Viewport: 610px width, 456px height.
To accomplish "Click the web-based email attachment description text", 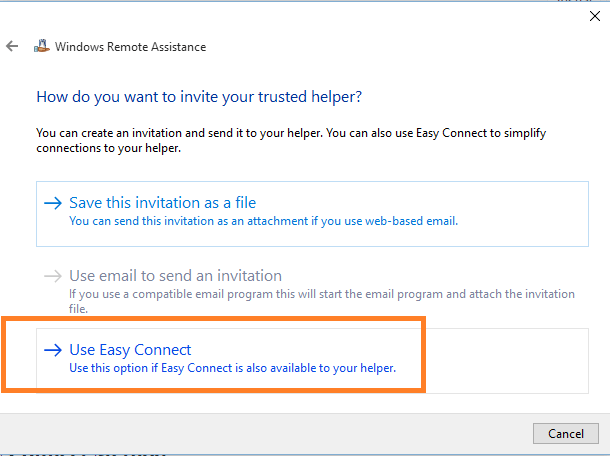I will coord(263,221).
